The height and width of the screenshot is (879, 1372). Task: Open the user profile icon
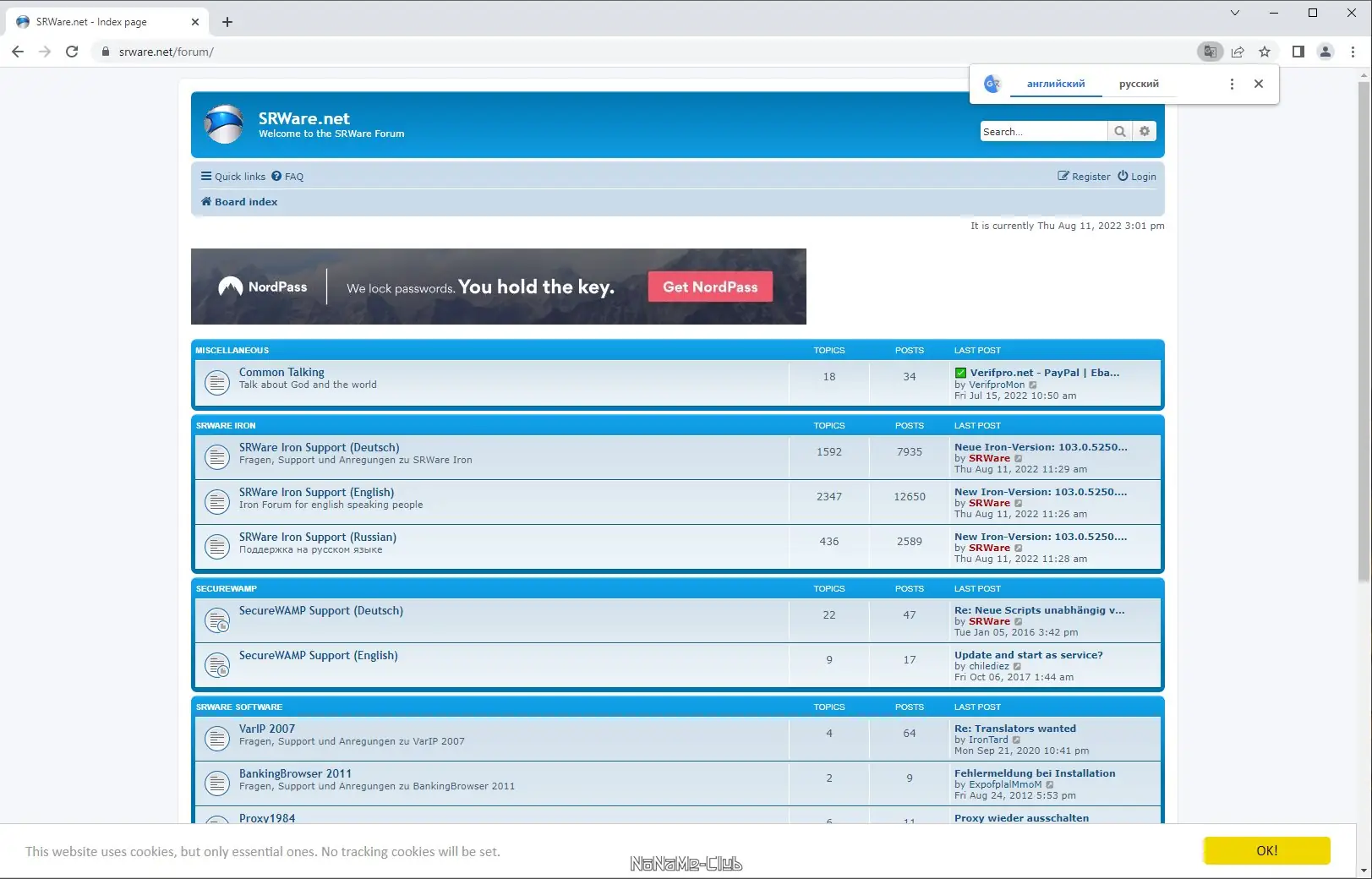tap(1326, 52)
